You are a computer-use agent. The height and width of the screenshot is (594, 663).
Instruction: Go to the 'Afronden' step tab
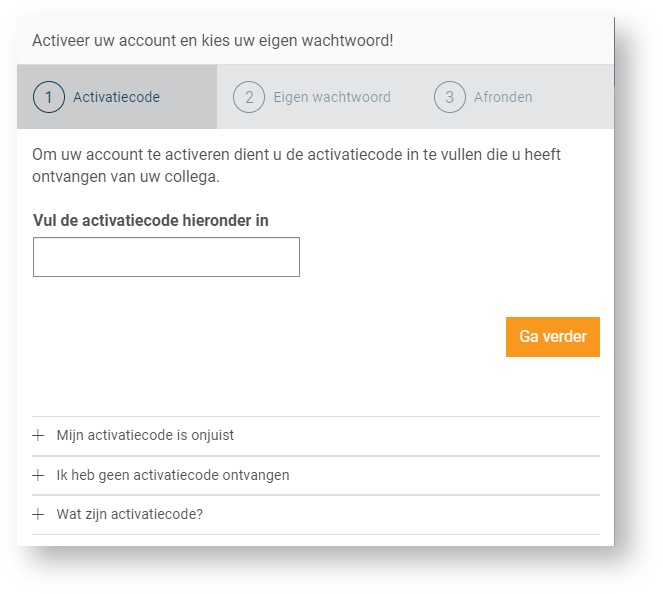pyautogui.click(x=503, y=97)
